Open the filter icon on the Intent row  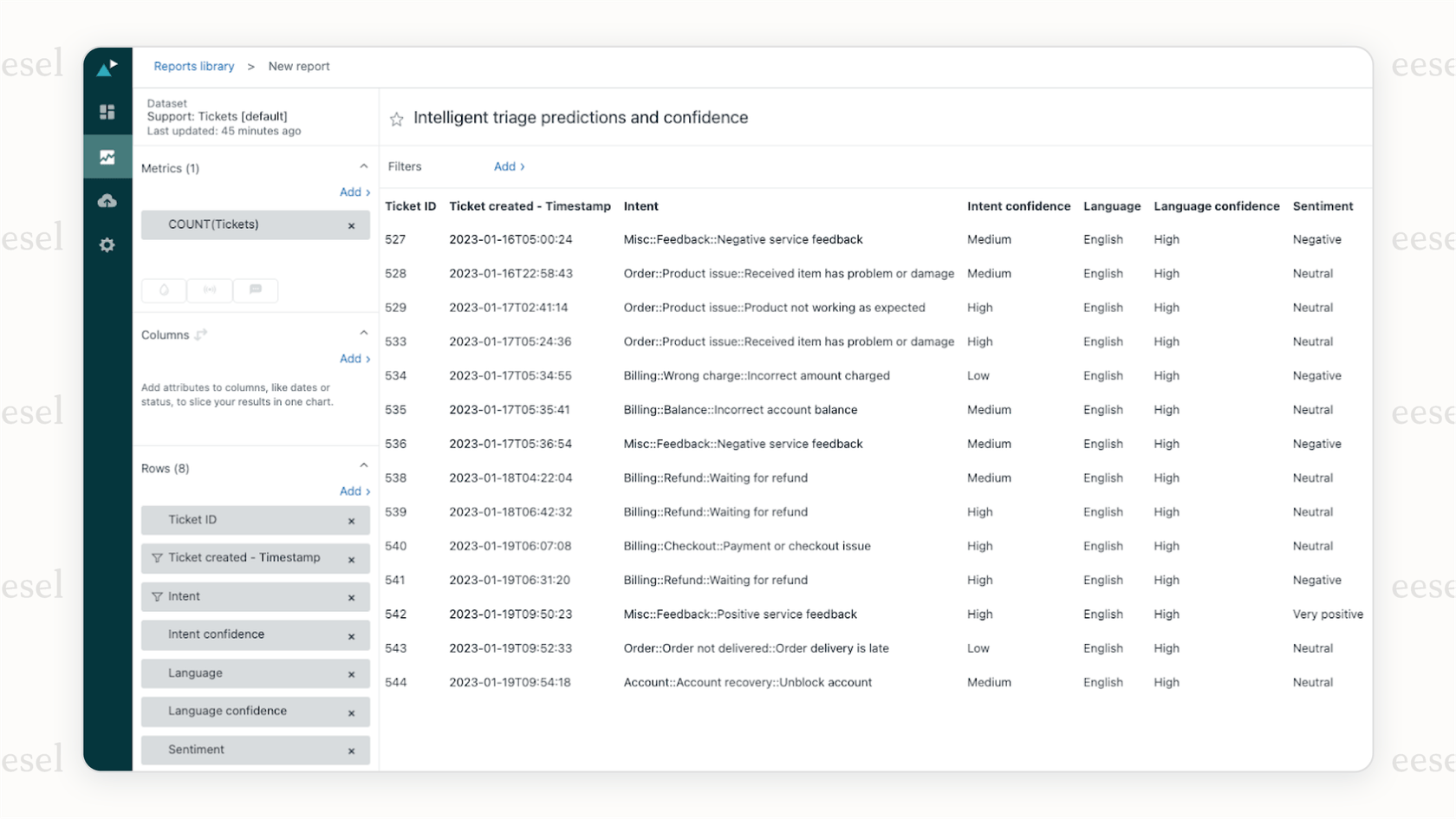pyautogui.click(x=157, y=596)
